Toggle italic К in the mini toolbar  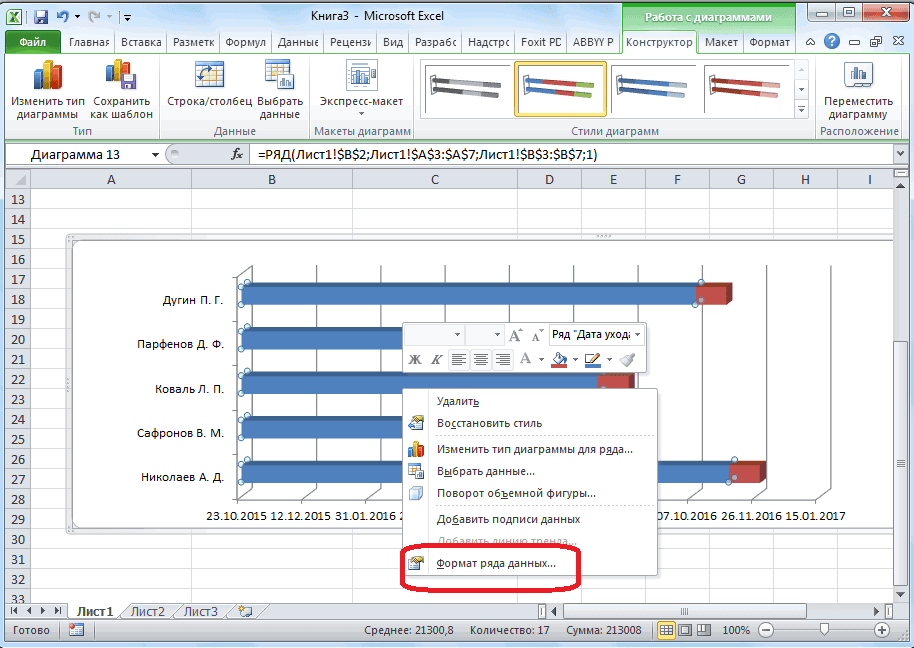coord(437,359)
